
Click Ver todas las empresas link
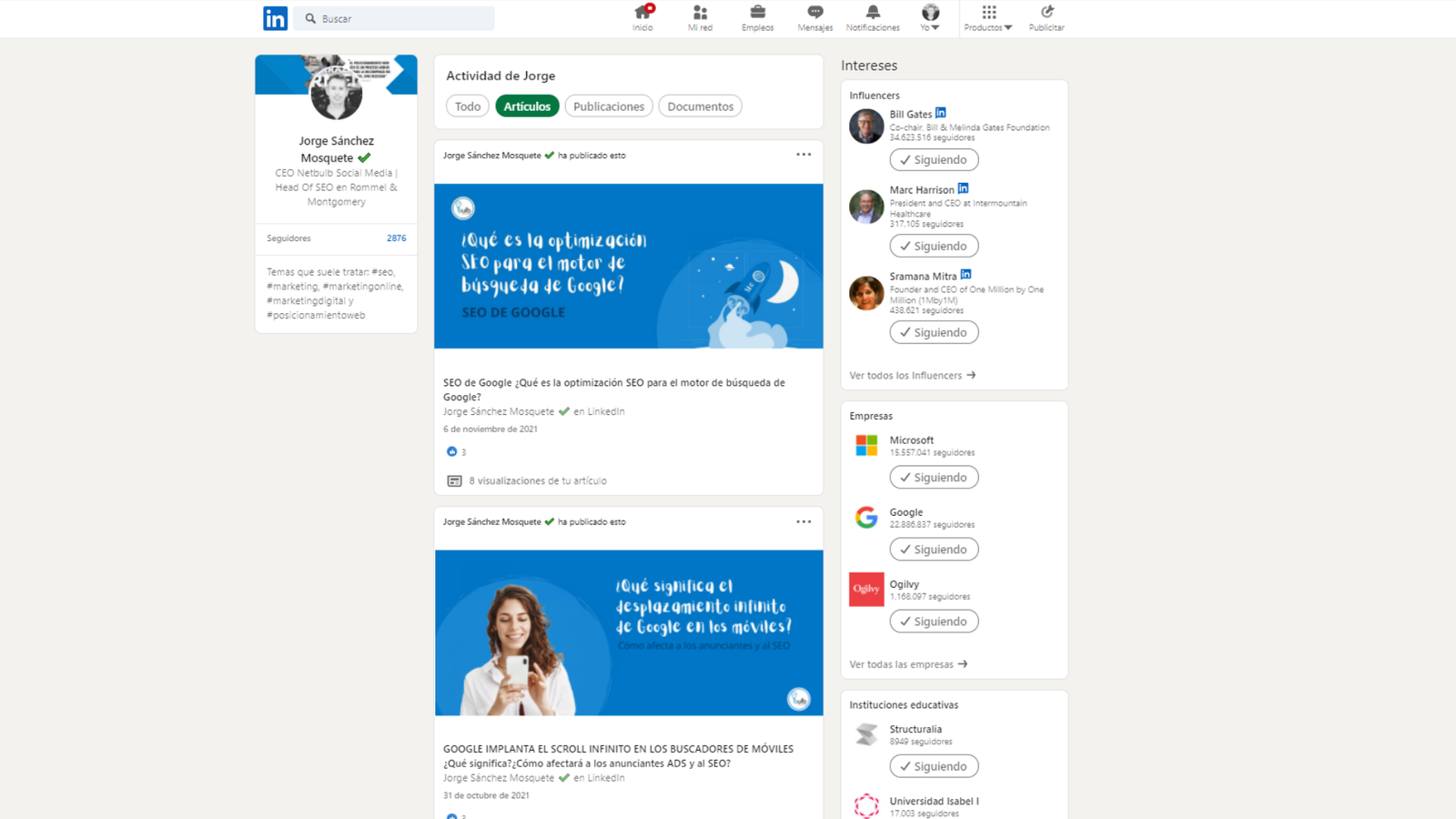(x=907, y=664)
